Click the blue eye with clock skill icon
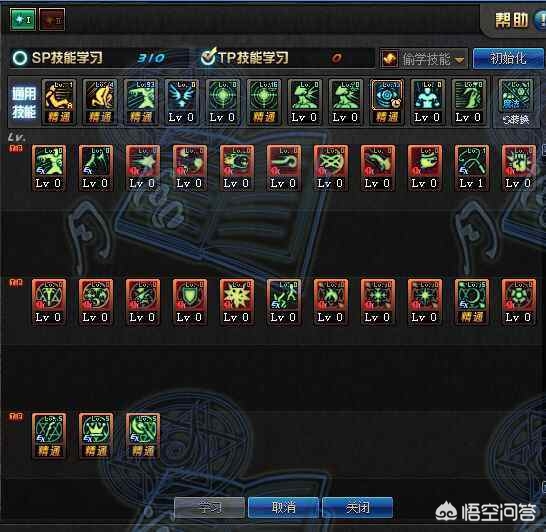This screenshot has height=532, width=546. point(387,101)
